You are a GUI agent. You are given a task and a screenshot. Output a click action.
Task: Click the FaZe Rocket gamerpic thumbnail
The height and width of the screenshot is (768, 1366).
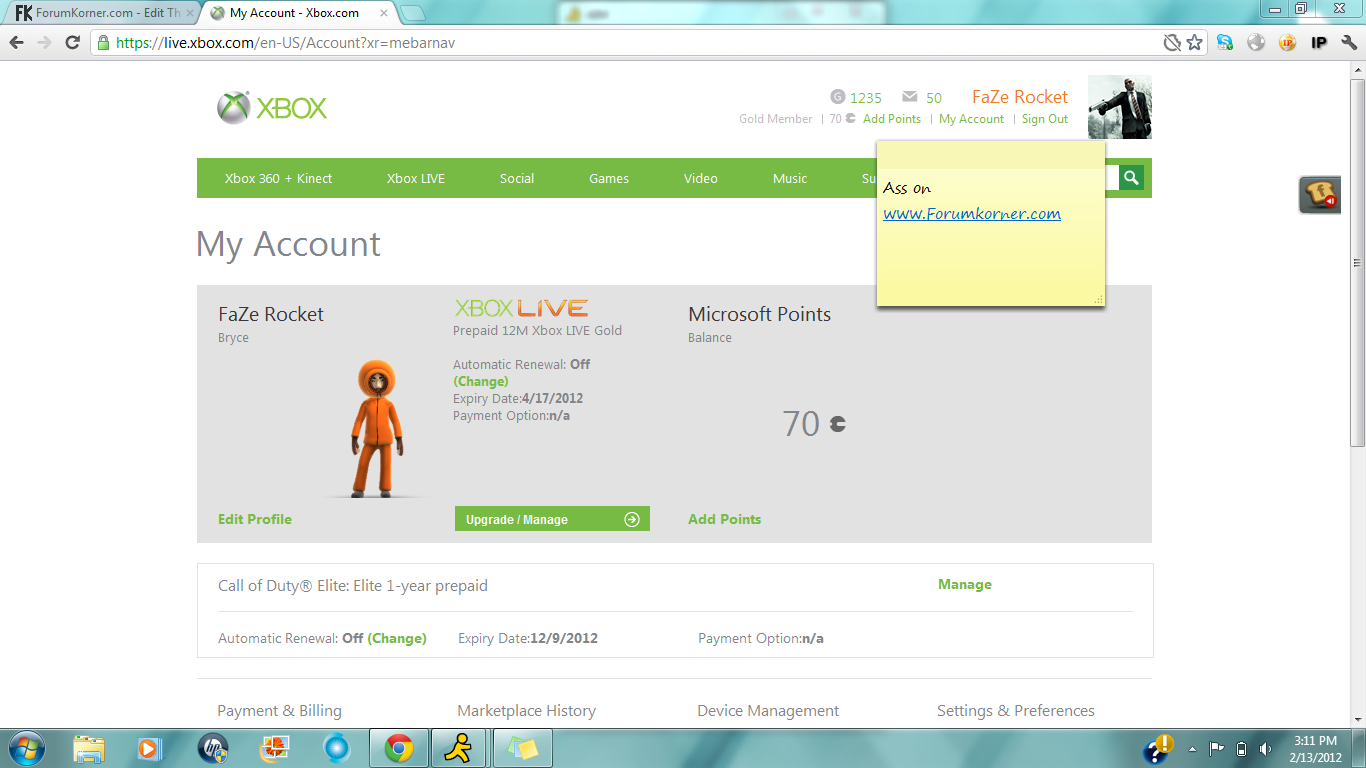coord(1120,107)
